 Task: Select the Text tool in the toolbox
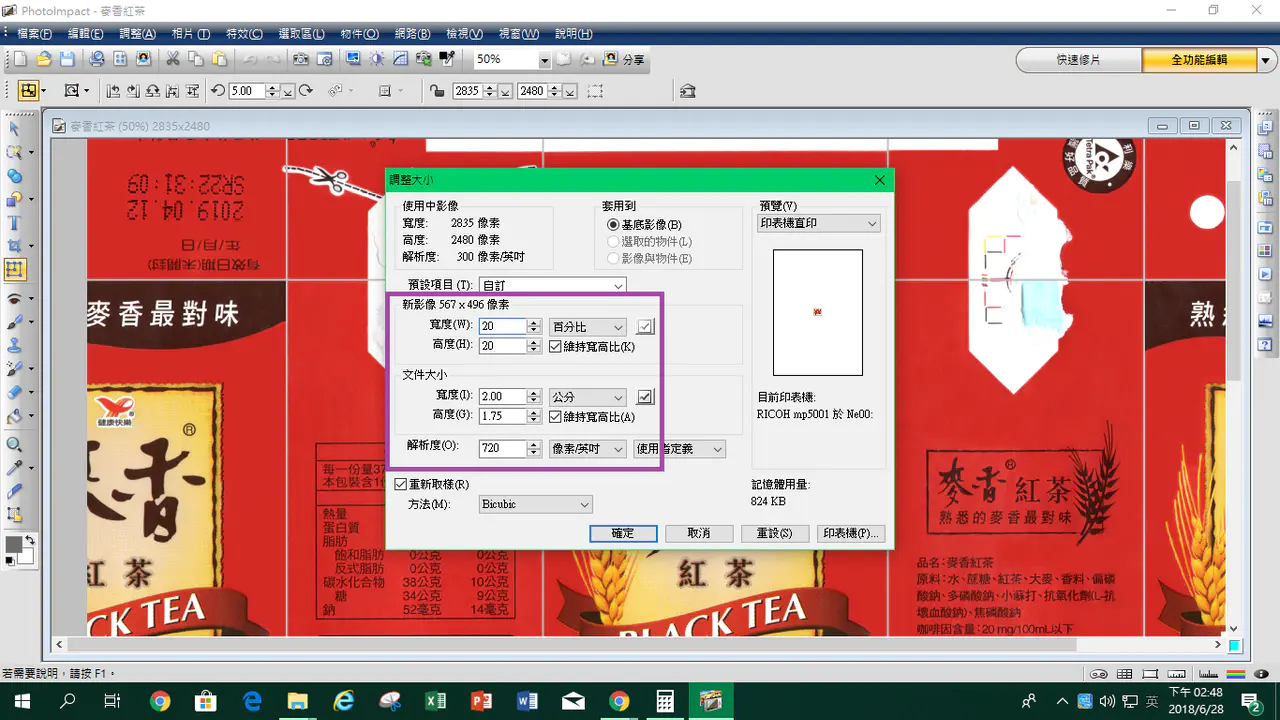14,223
